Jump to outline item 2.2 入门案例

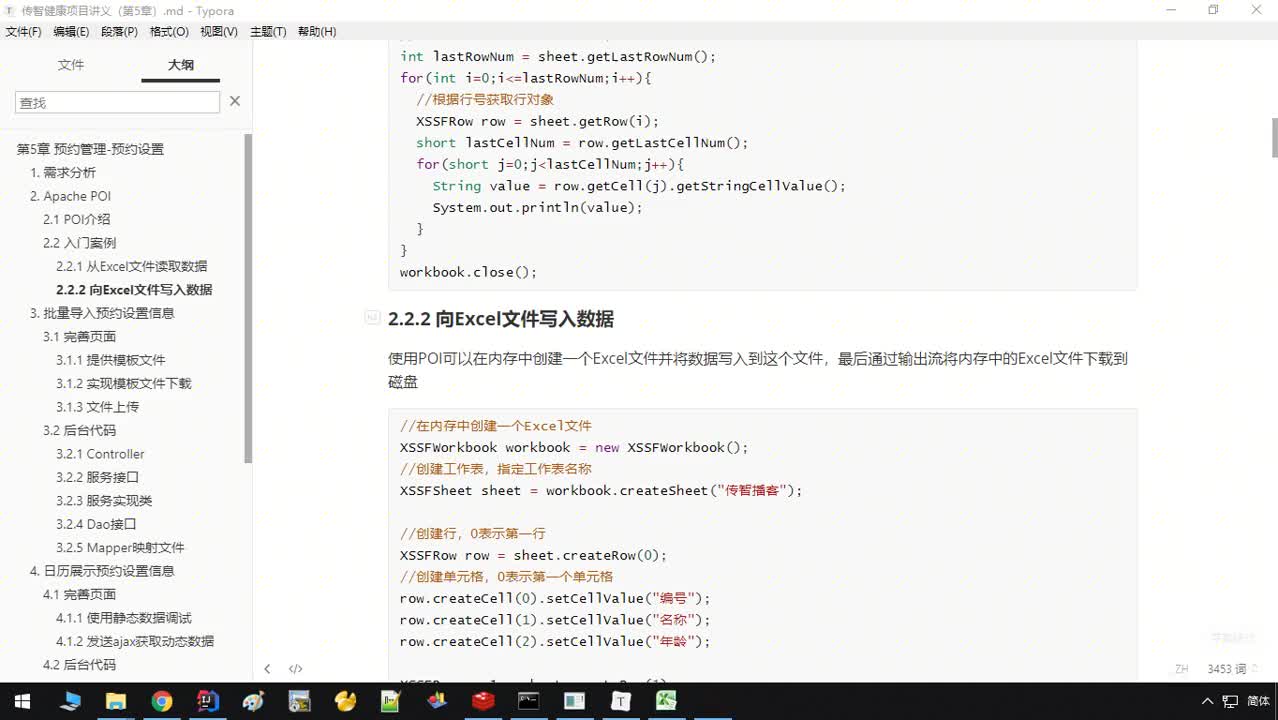[x=79, y=243]
